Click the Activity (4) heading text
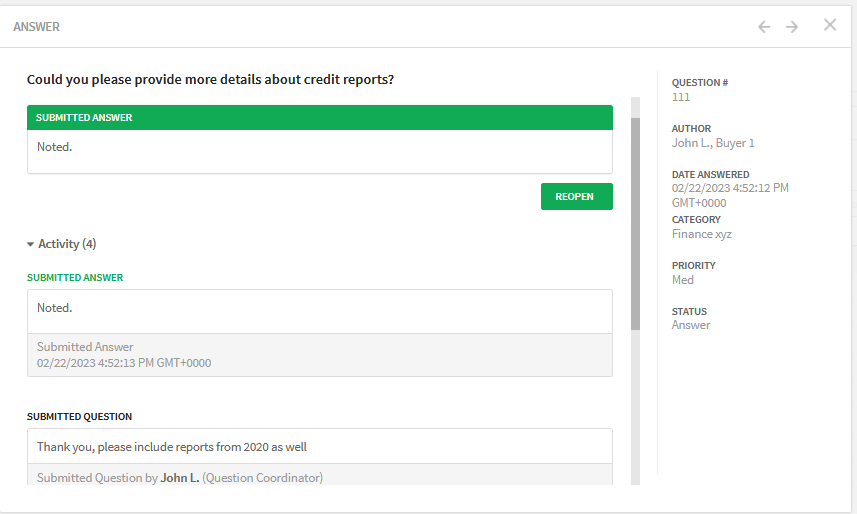 [x=67, y=244]
